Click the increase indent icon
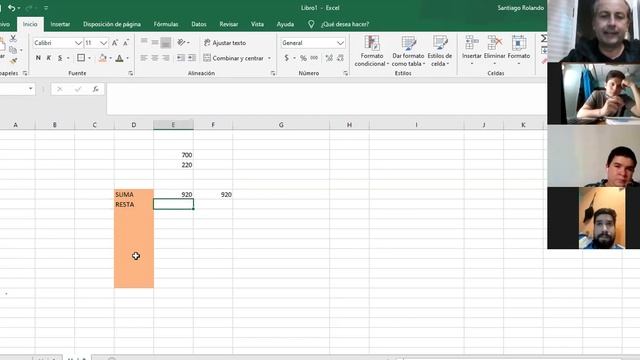Image resolution: width=640 pixels, height=360 pixels. (191, 58)
